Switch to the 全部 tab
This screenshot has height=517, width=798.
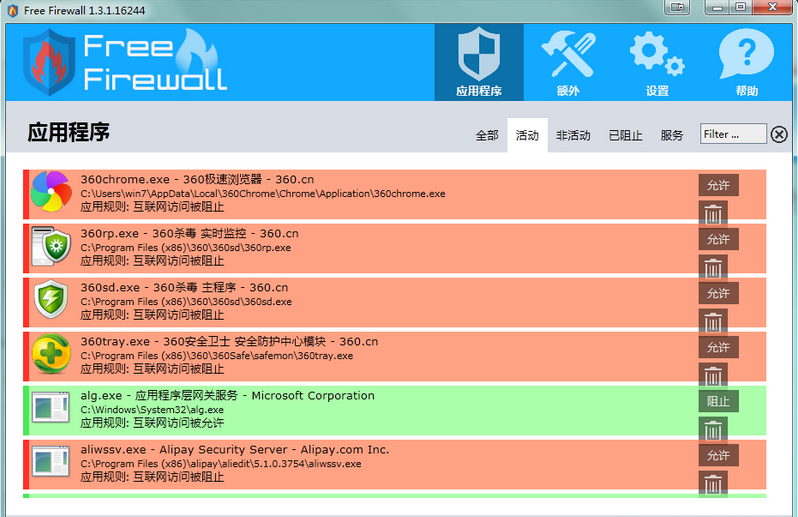(x=487, y=136)
